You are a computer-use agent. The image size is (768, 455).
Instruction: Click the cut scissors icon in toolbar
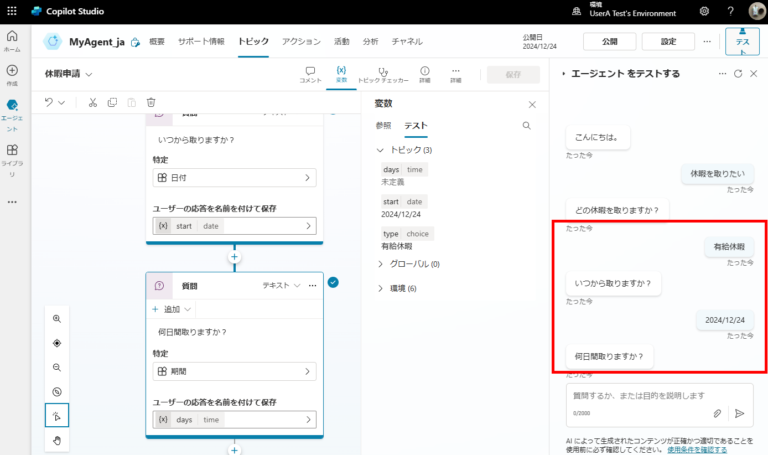[x=92, y=102]
